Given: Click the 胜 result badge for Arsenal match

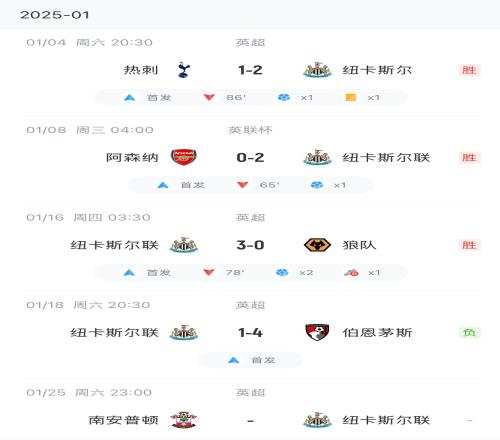Looking at the screenshot, I should (469, 158).
